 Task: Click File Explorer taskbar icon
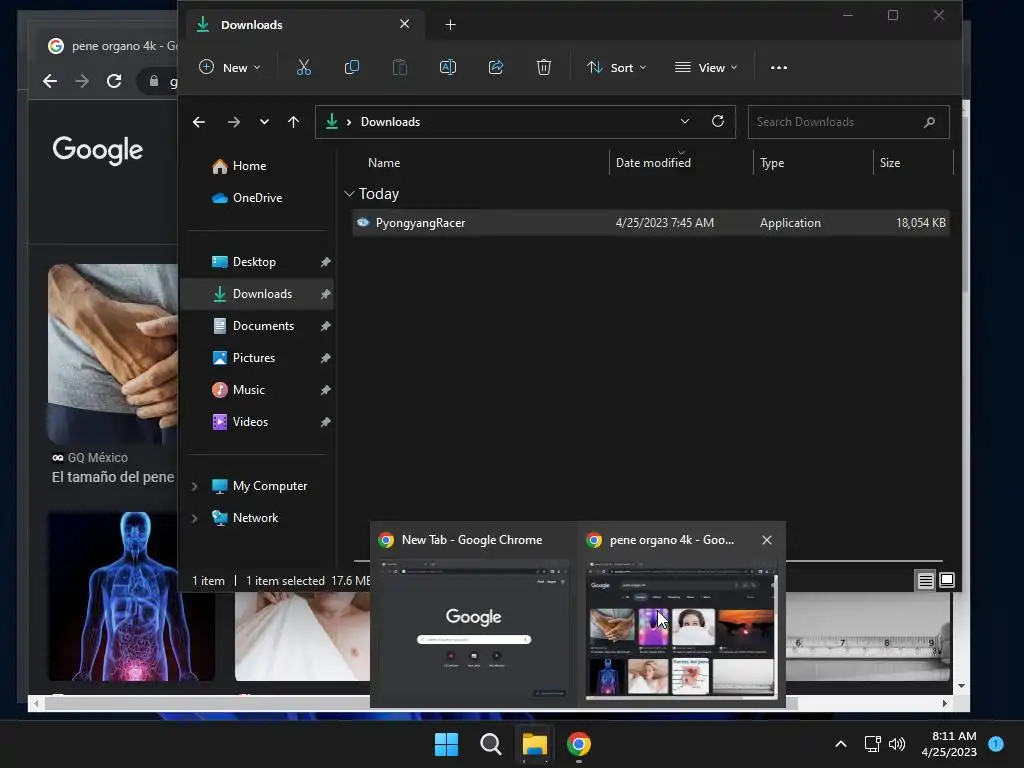pyautogui.click(x=534, y=744)
